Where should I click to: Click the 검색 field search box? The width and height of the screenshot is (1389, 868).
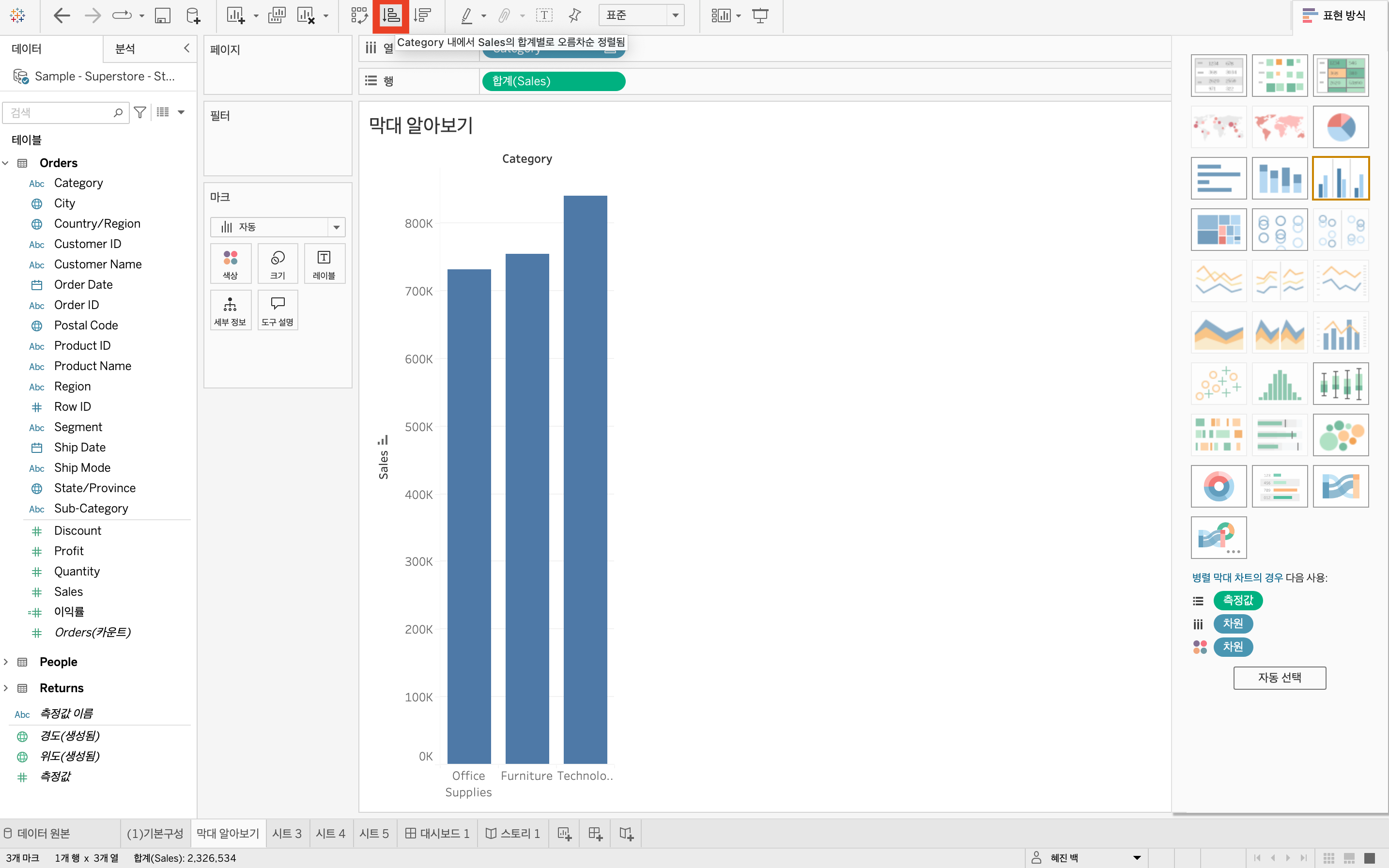[65, 112]
